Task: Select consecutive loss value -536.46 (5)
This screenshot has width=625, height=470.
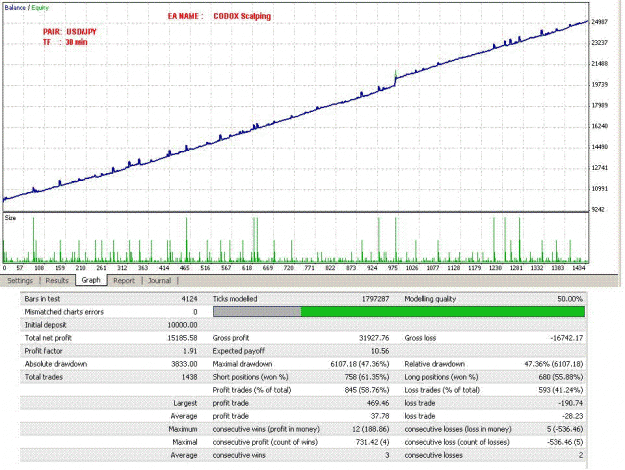Action: pos(565,442)
